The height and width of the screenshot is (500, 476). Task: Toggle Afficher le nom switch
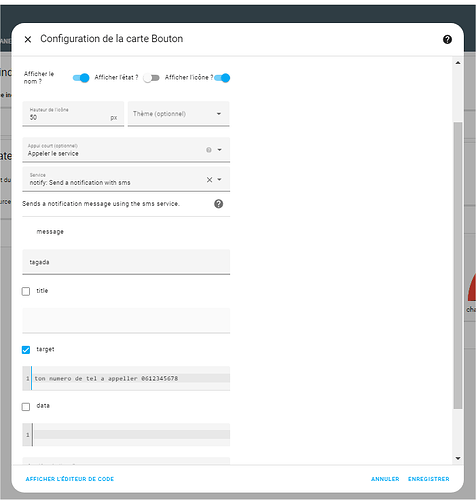pos(81,78)
